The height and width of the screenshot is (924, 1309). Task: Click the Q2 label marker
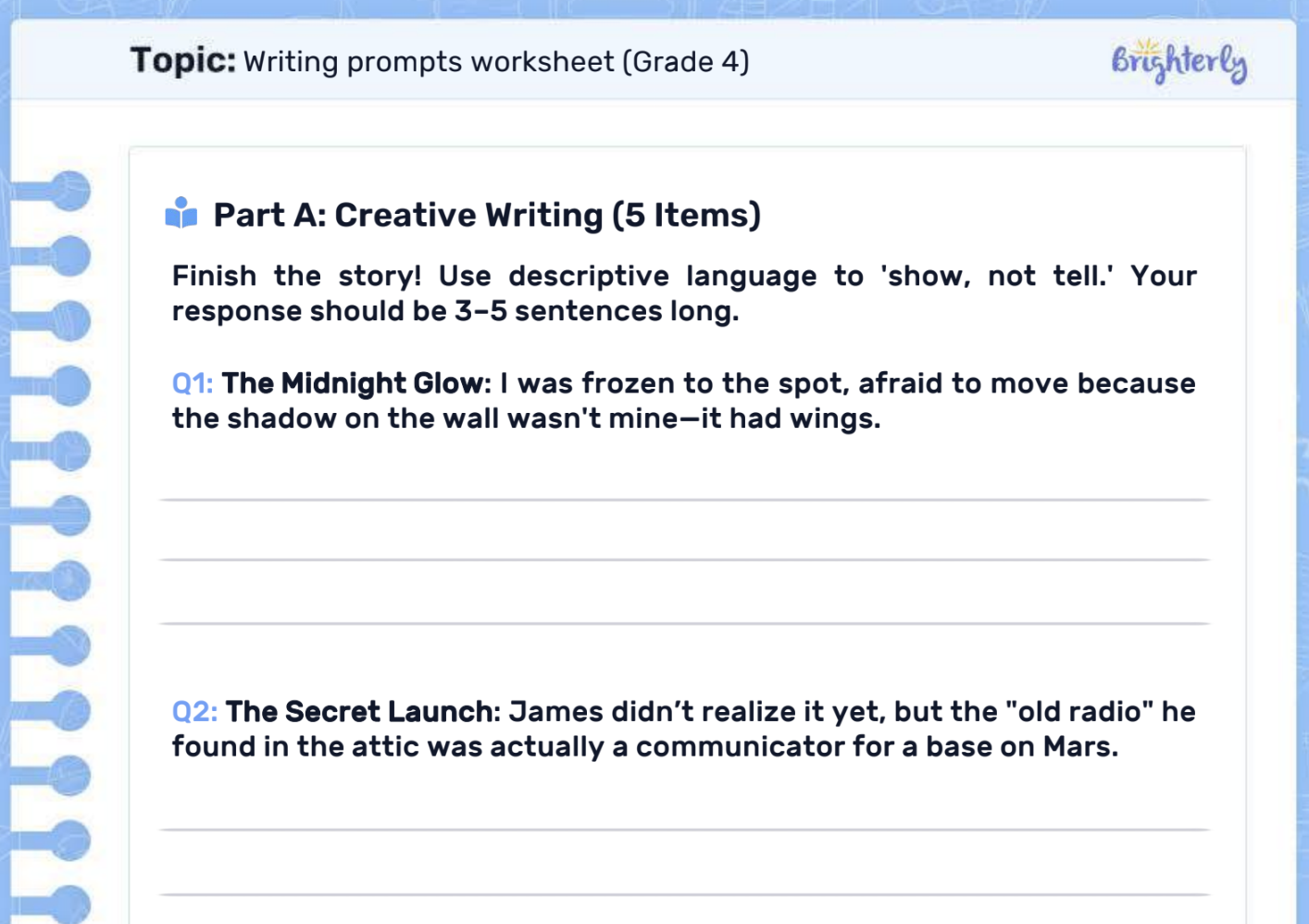pyautogui.click(x=190, y=711)
